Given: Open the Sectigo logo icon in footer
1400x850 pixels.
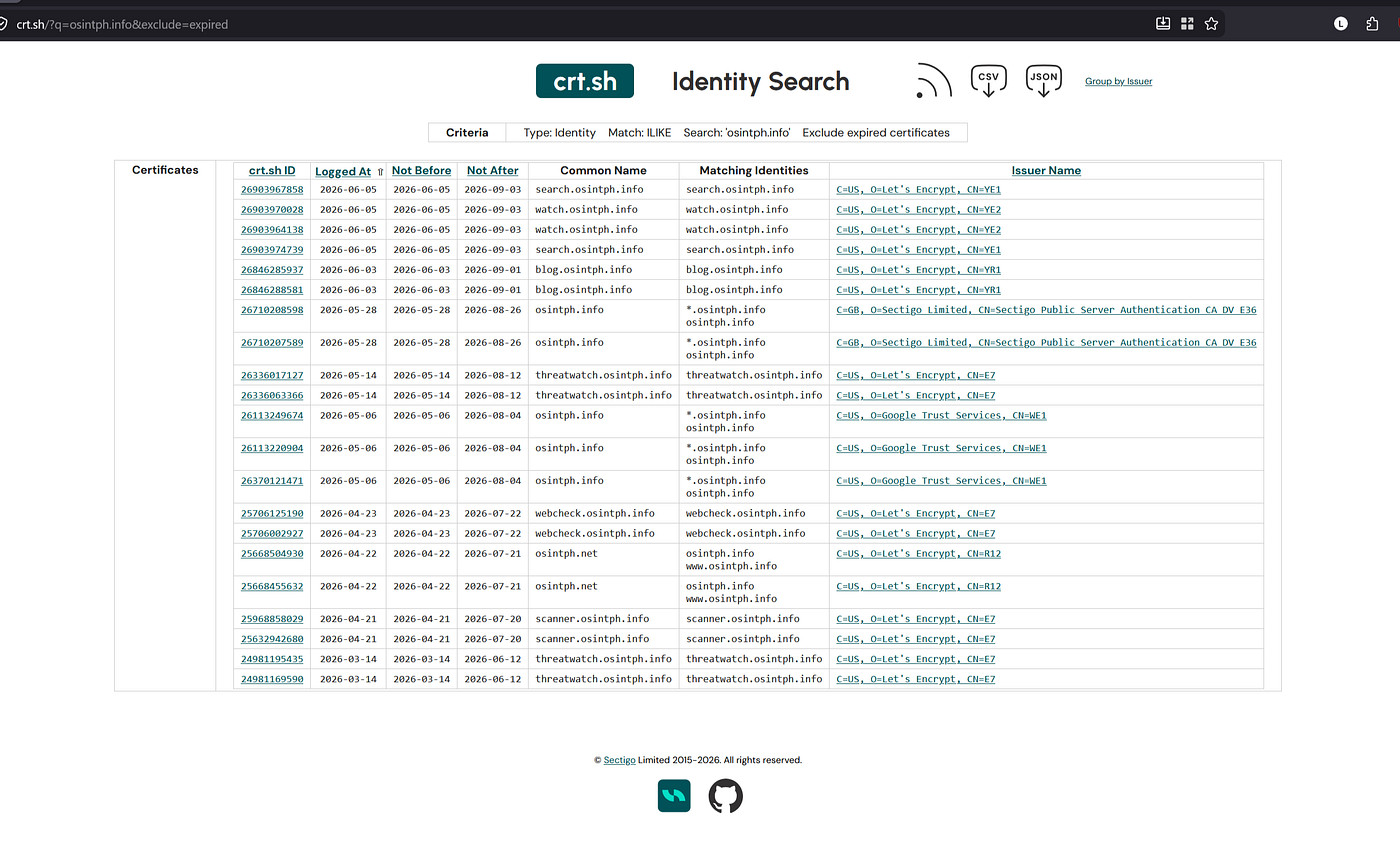Looking at the screenshot, I should click(x=674, y=796).
